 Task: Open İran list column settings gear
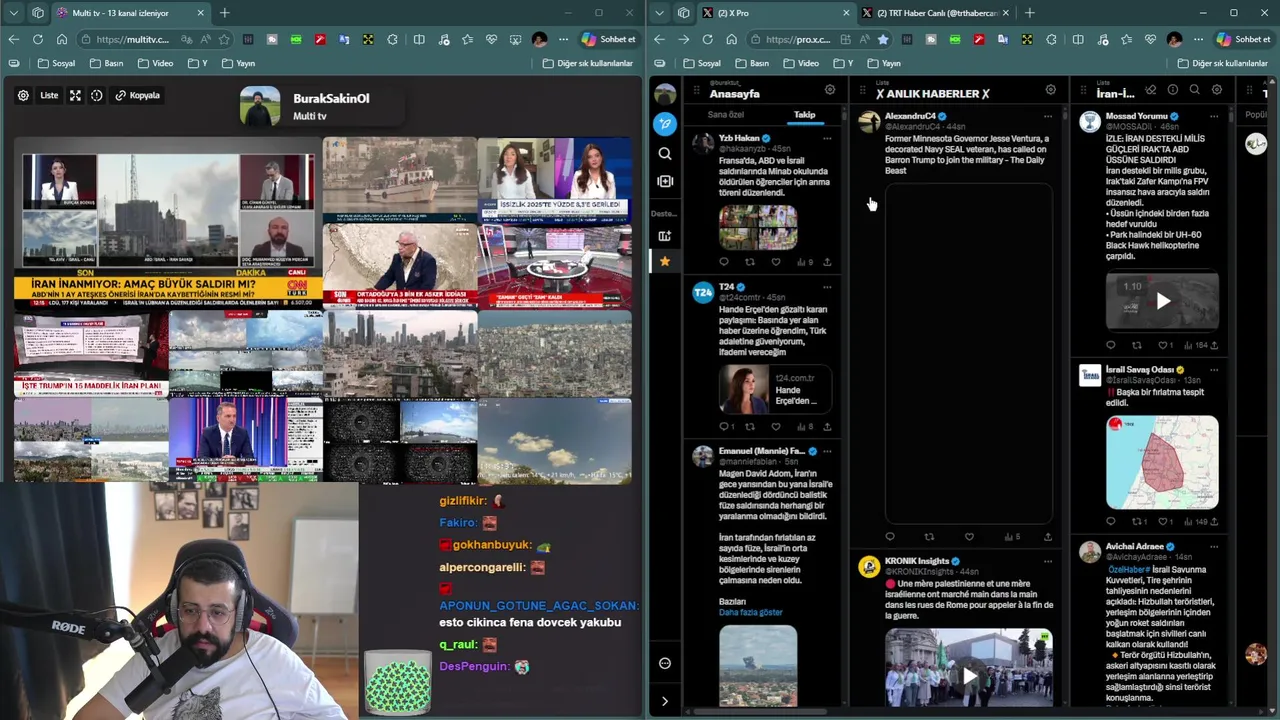click(1217, 90)
